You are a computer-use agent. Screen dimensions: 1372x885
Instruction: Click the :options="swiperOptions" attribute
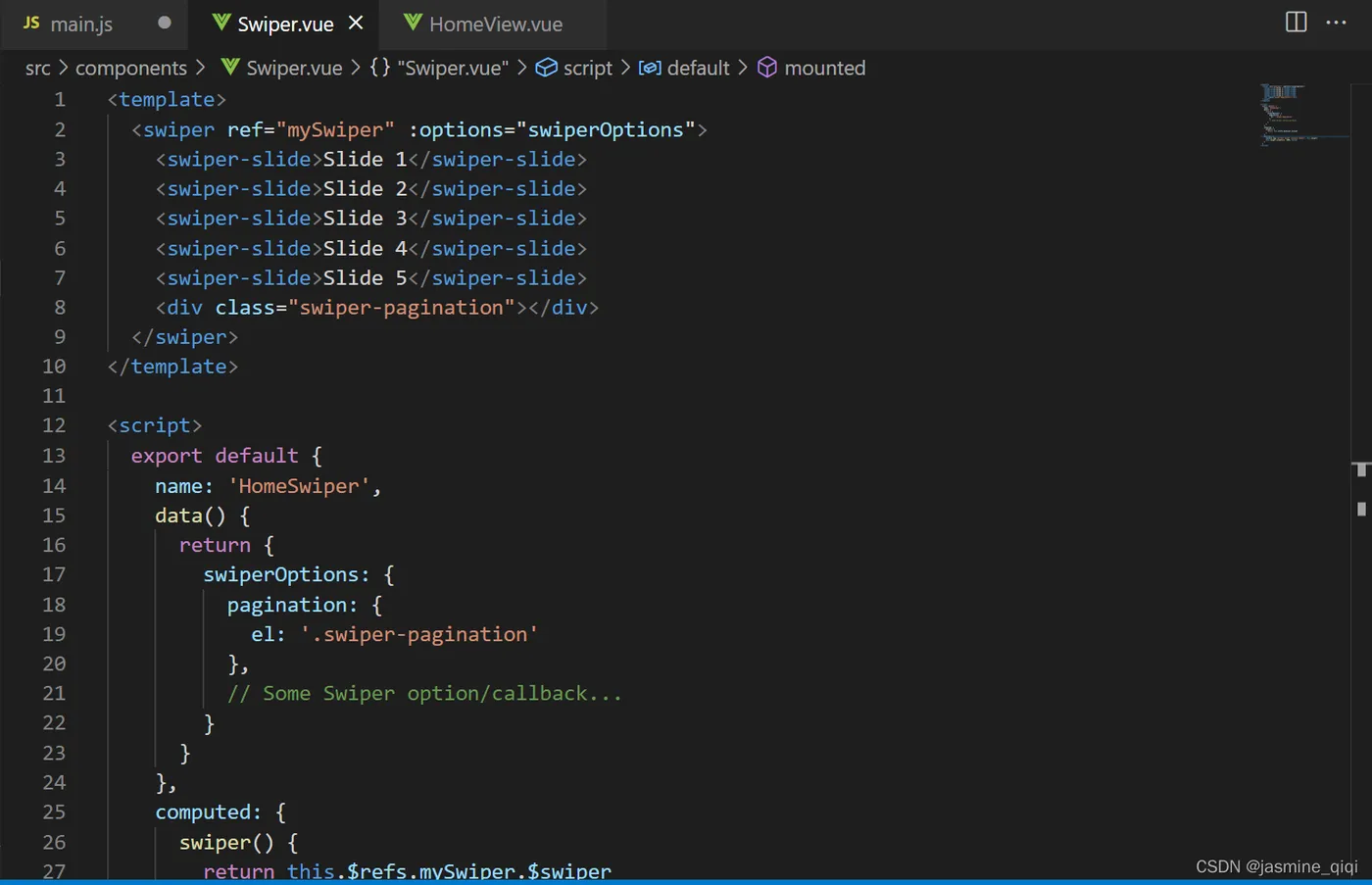(552, 129)
